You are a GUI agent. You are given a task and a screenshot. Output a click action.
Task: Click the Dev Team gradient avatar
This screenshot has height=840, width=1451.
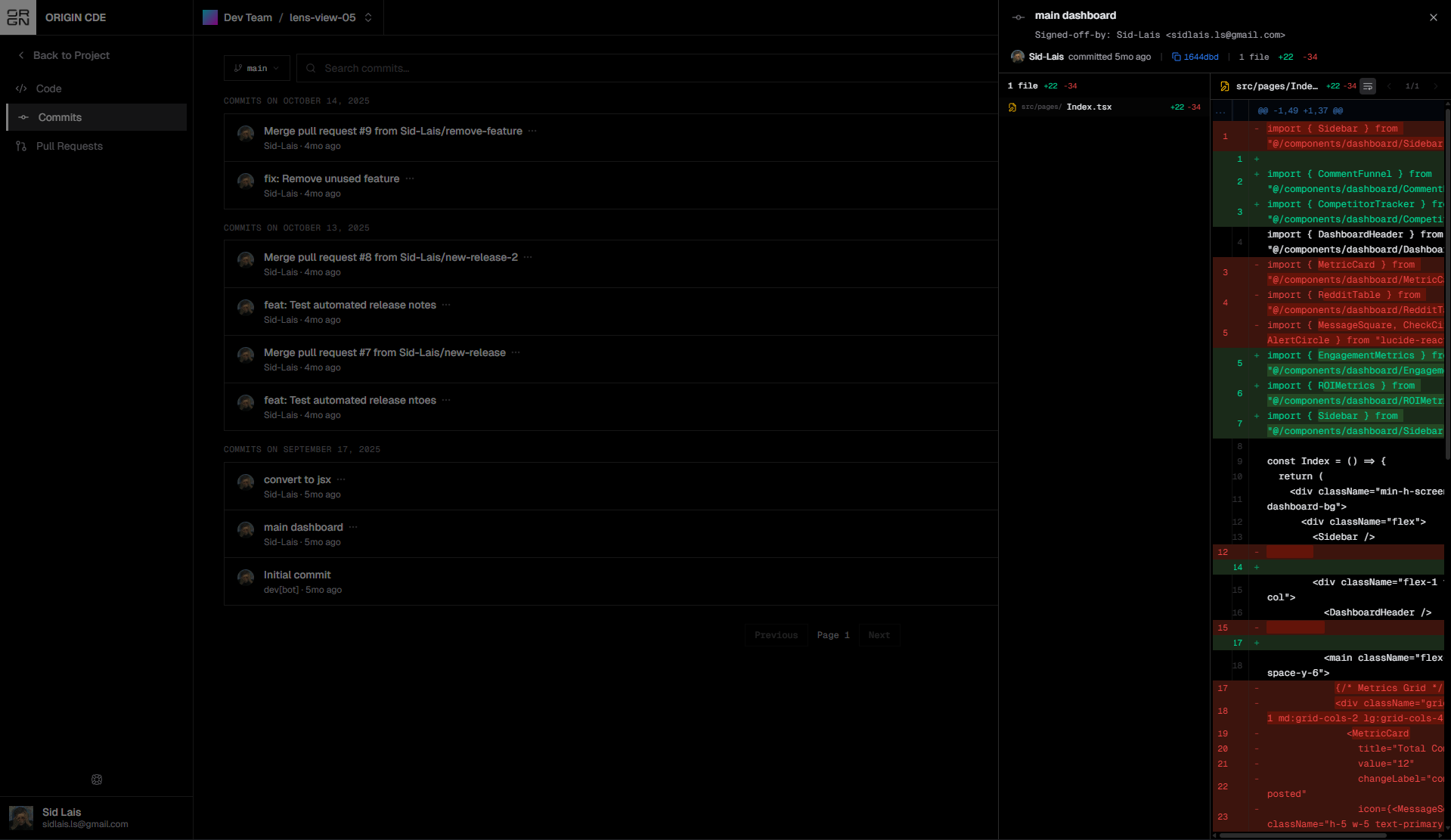[x=210, y=17]
